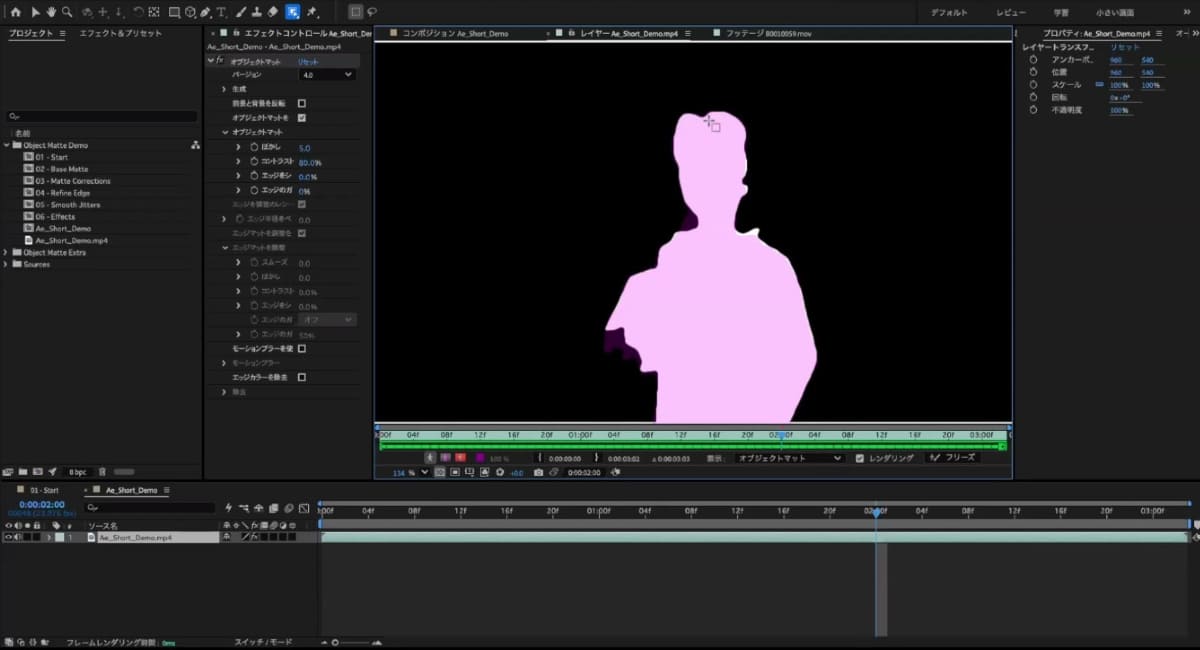The image size is (1200, 650).
Task: Click the project flowchart icon beside Object Matte Demo
Action: point(195,145)
